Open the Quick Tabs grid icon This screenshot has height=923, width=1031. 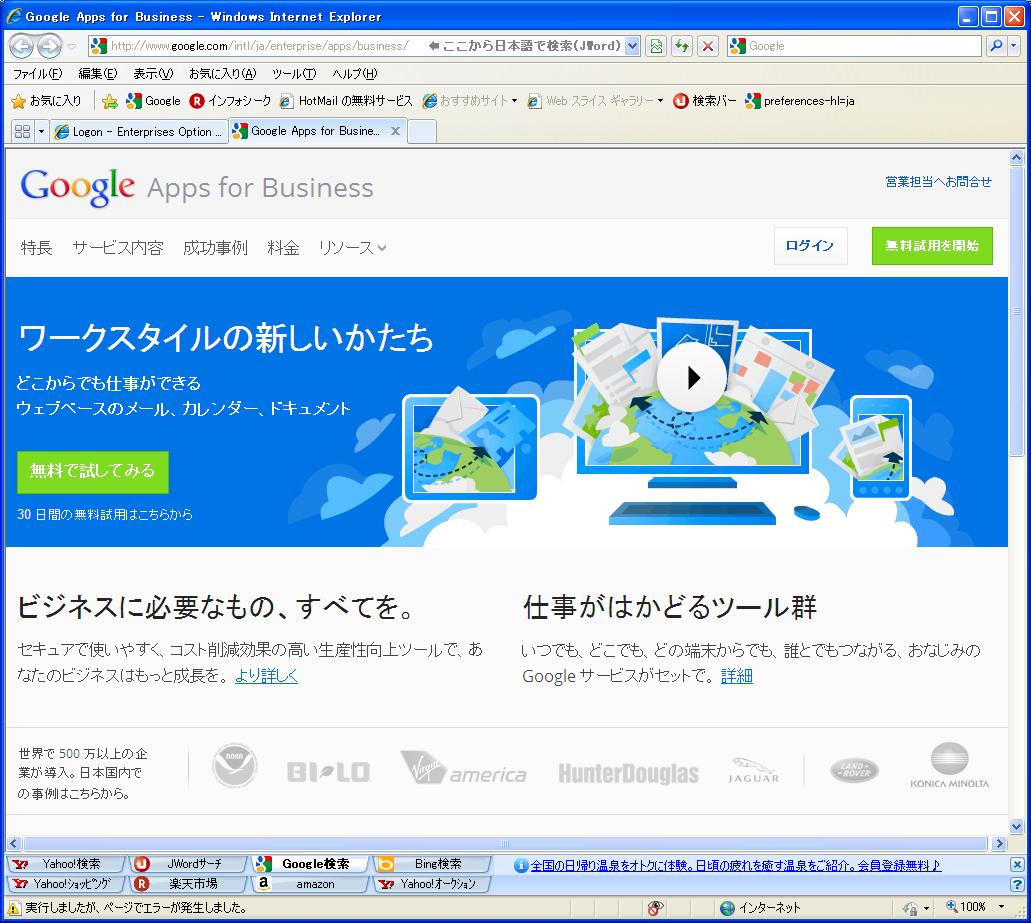pos(22,131)
